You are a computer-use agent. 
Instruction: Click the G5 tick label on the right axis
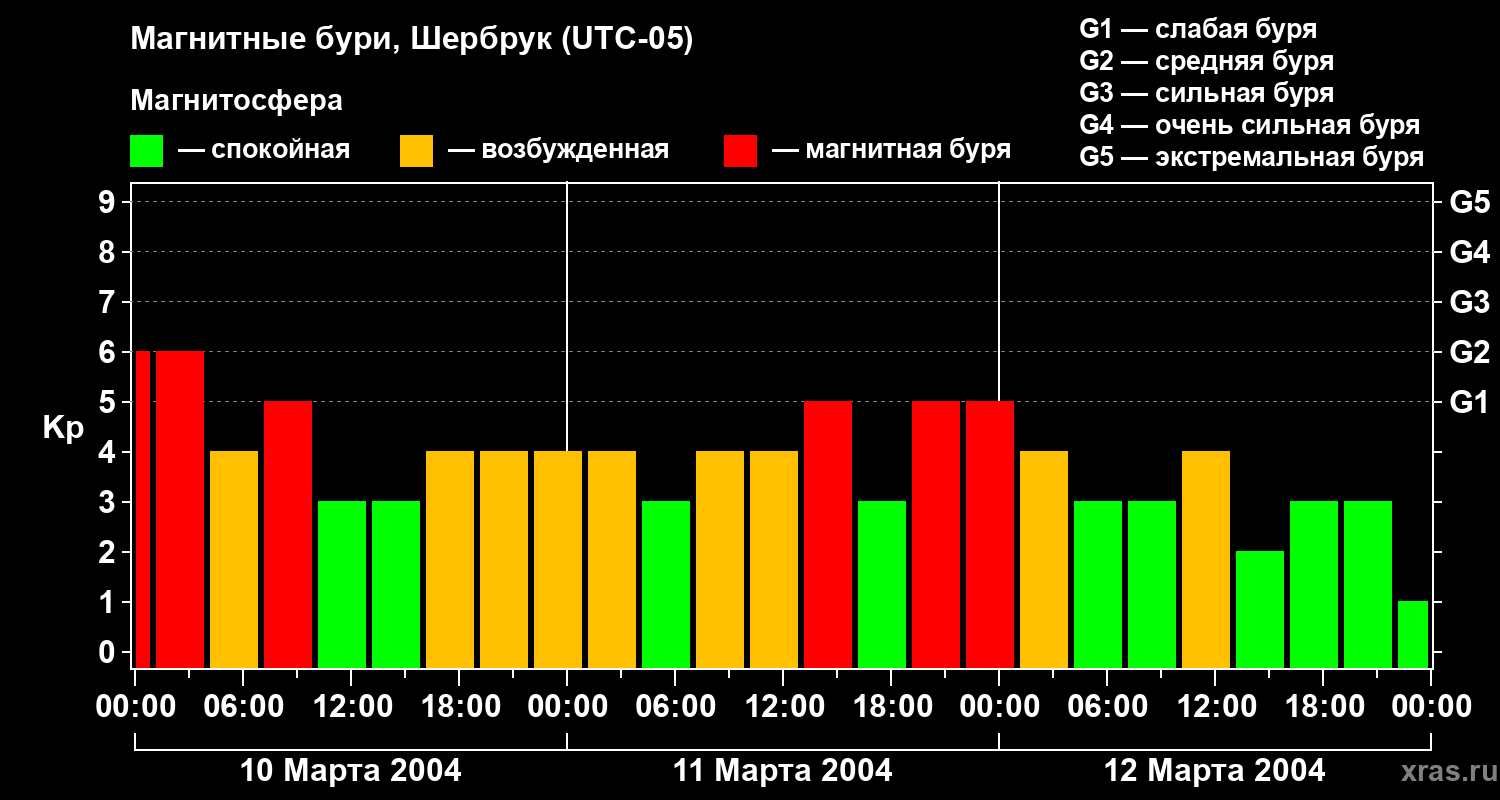(1470, 202)
